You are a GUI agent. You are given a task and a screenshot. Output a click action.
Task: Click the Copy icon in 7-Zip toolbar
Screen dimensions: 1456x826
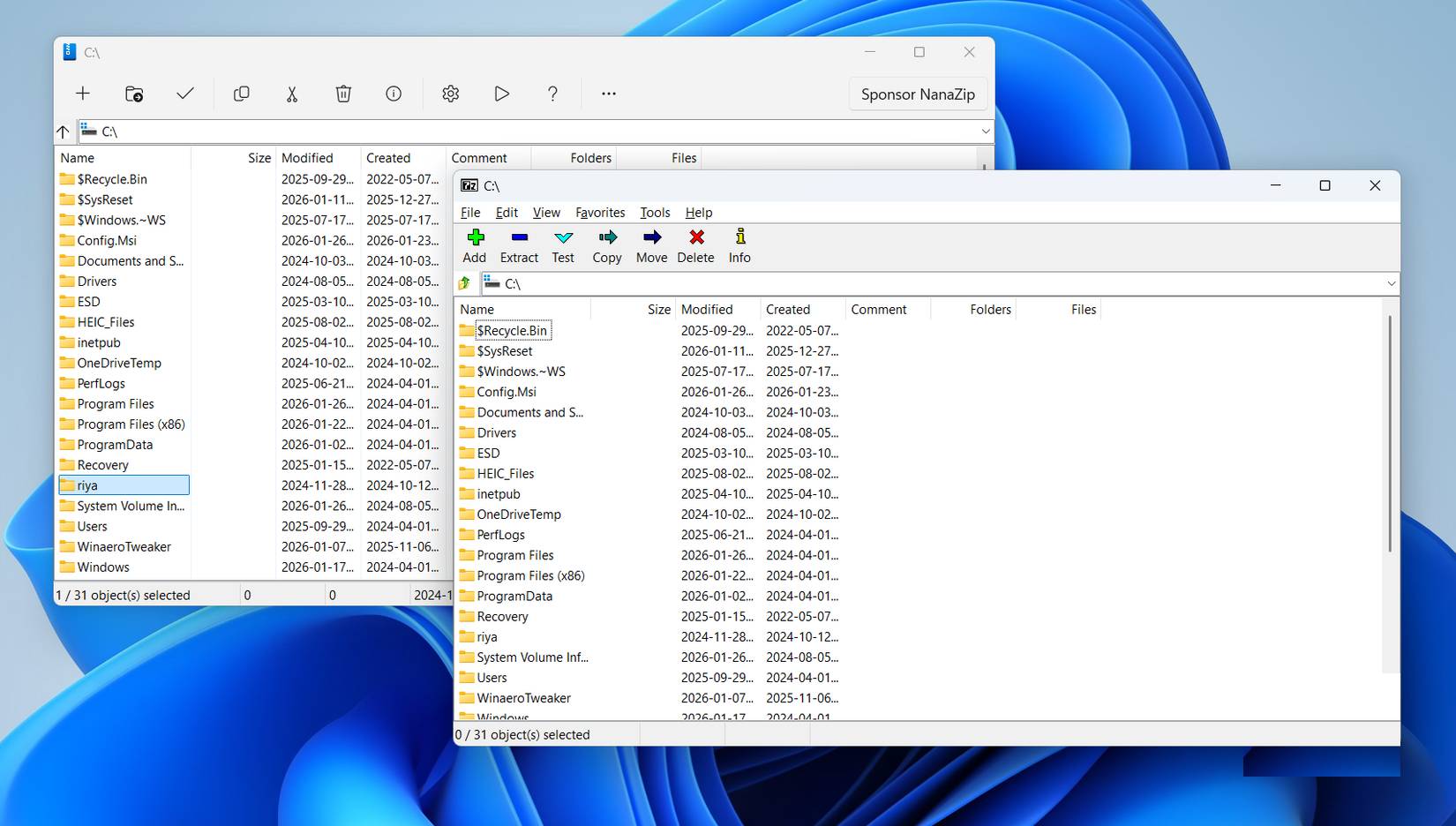coord(607,245)
